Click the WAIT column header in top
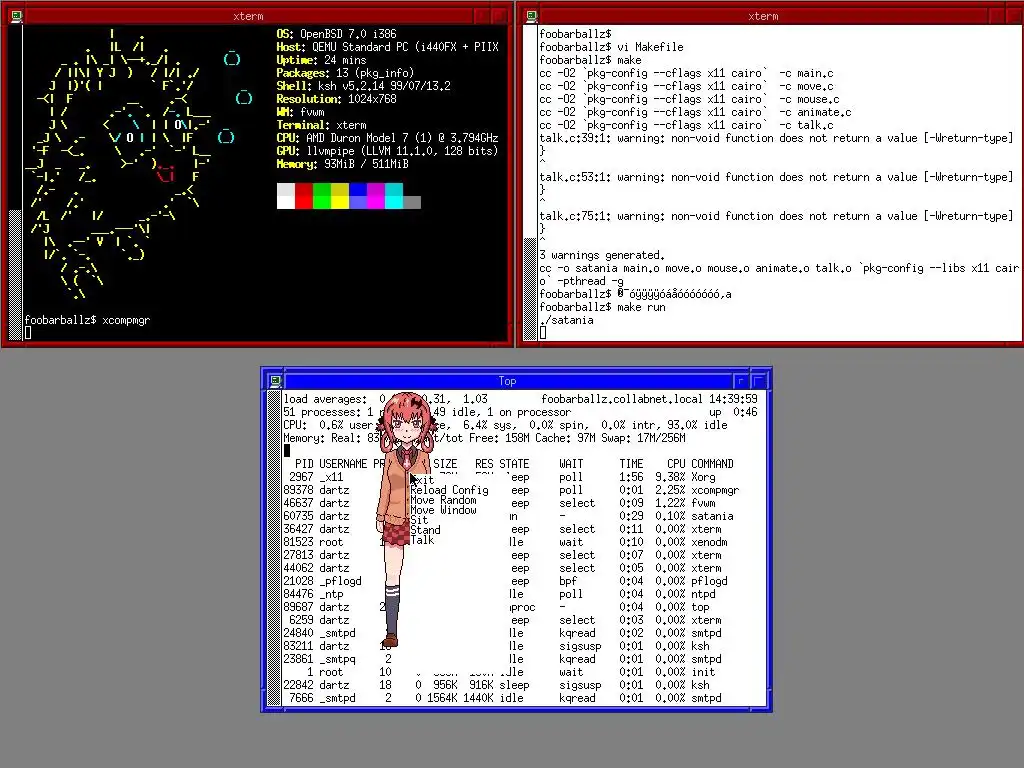Viewport: 1024px width, 768px height. 571,464
